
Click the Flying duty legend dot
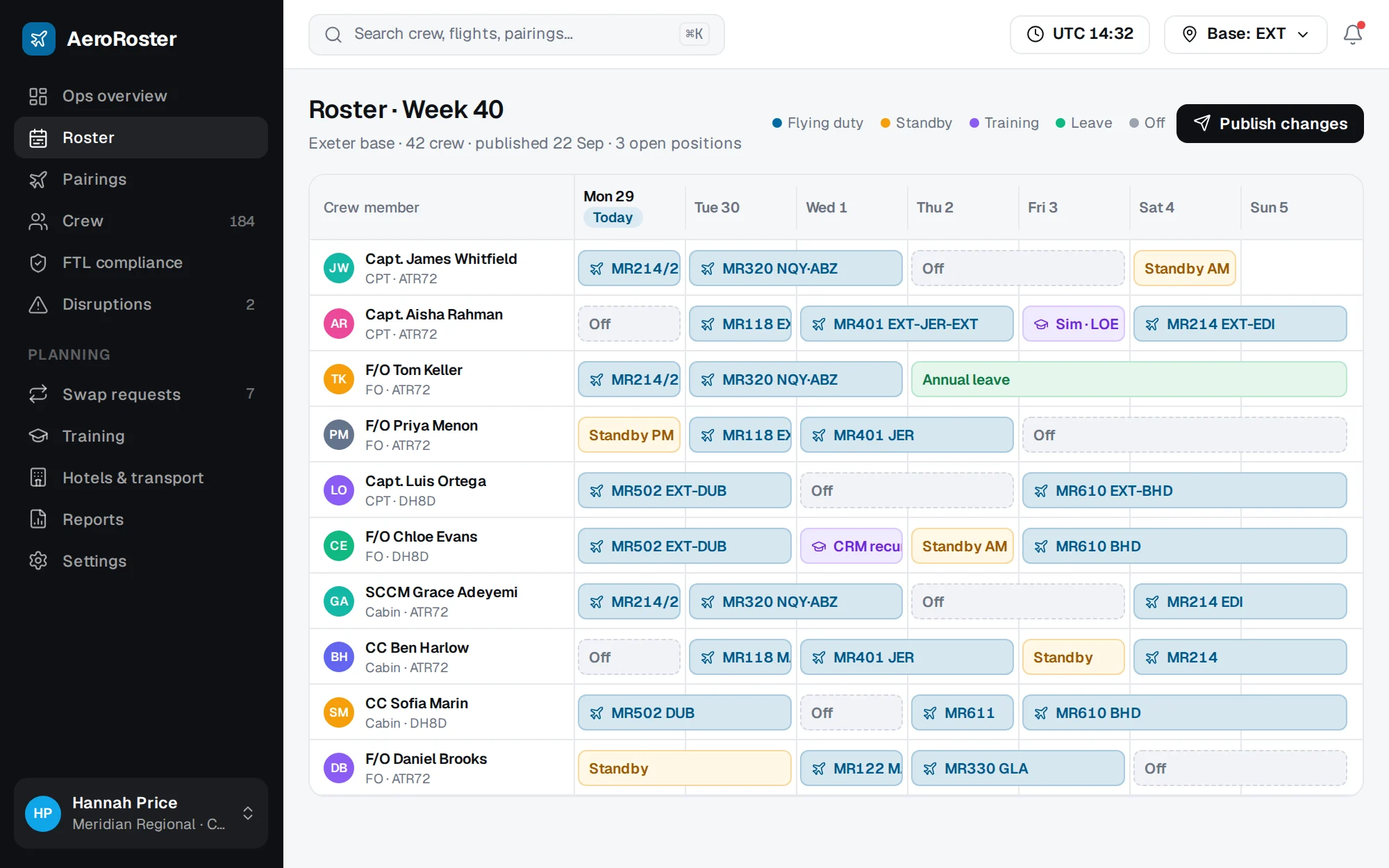tap(777, 123)
